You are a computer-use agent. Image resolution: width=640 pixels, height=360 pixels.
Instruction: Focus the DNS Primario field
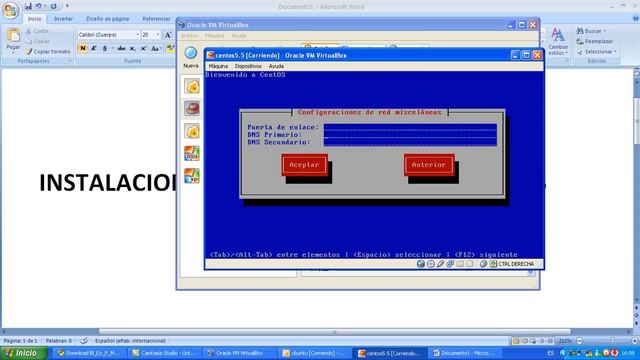pos(410,135)
